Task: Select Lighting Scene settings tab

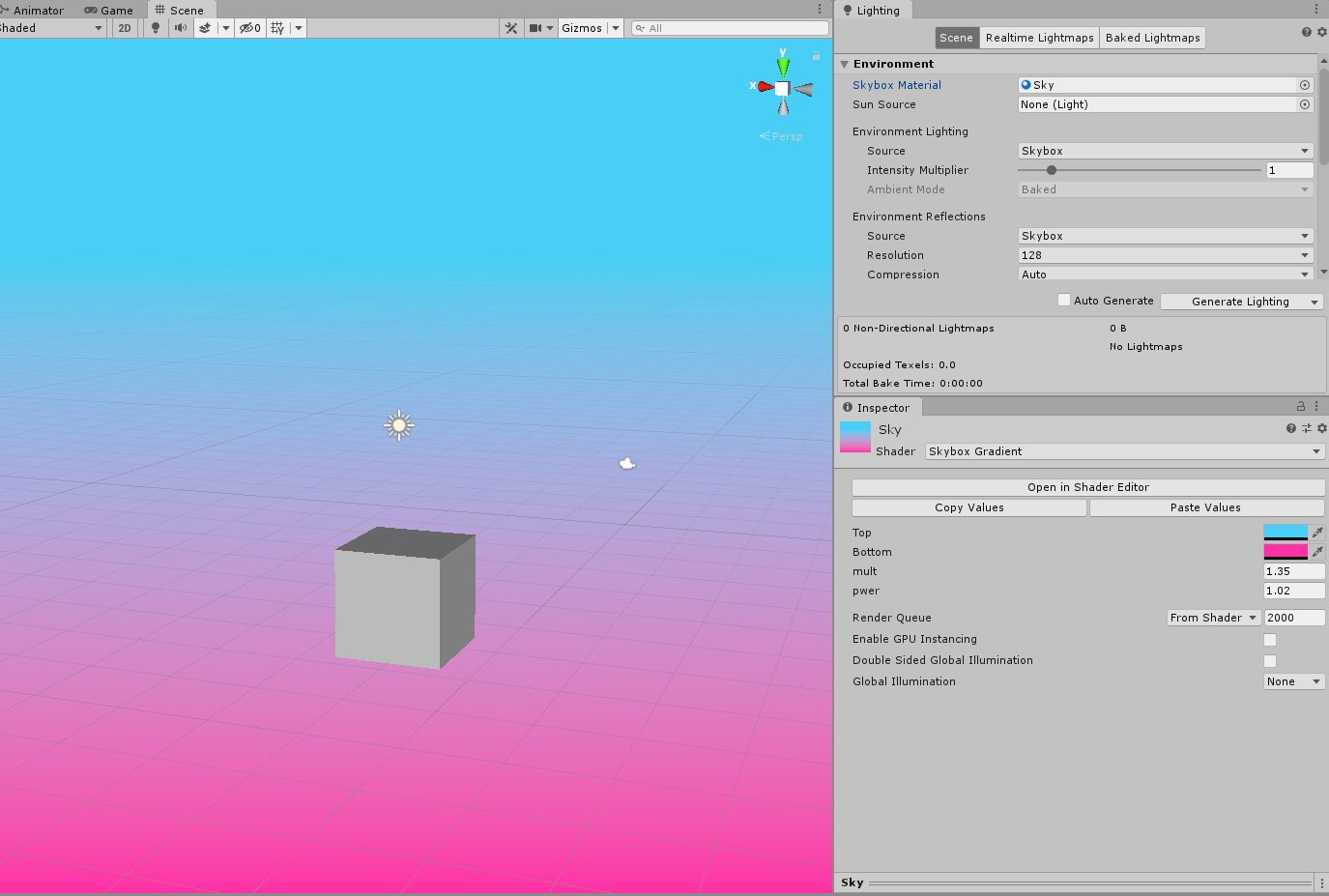Action: (x=956, y=38)
